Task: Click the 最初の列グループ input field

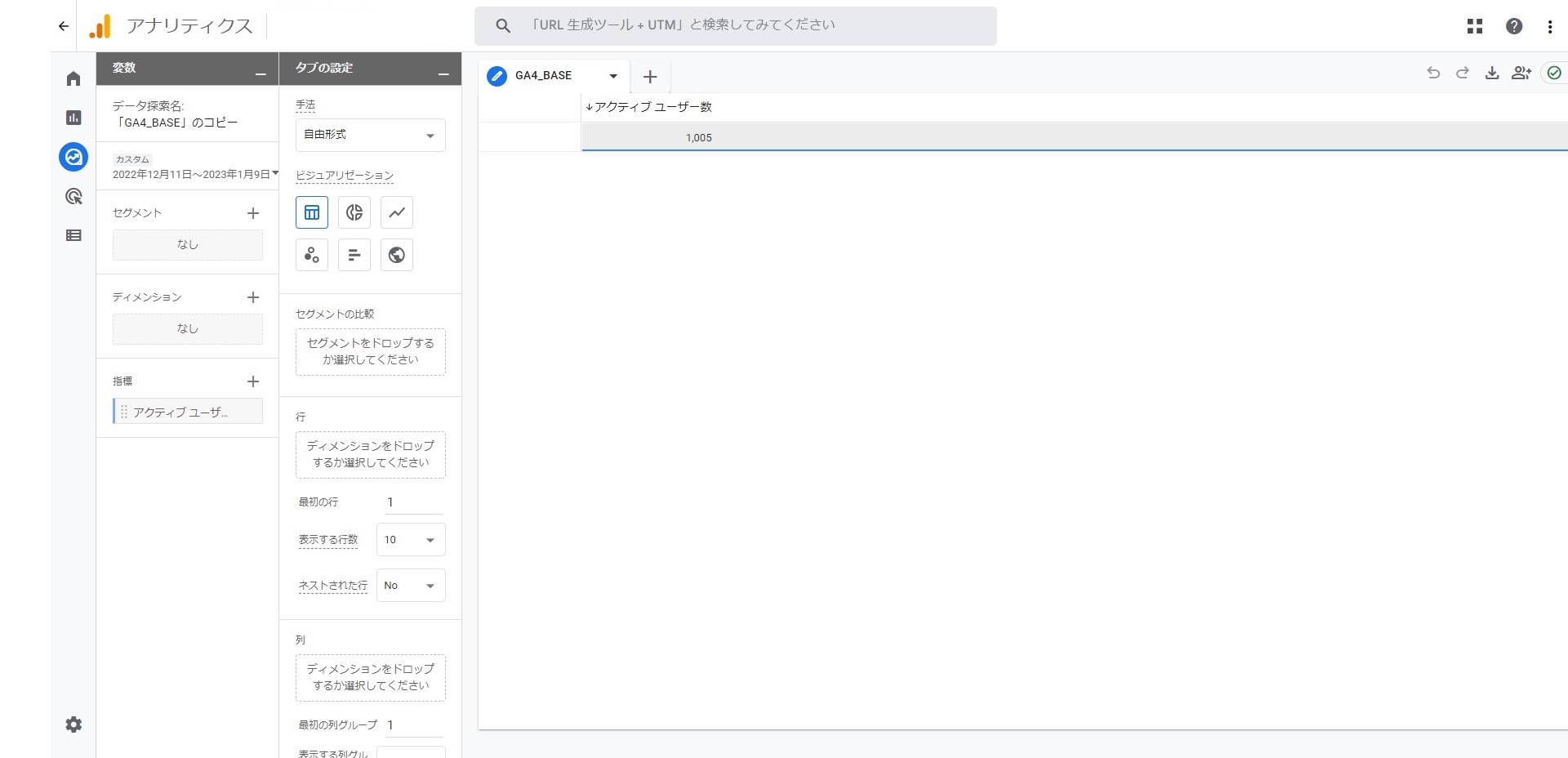Action: tap(412, 725)
